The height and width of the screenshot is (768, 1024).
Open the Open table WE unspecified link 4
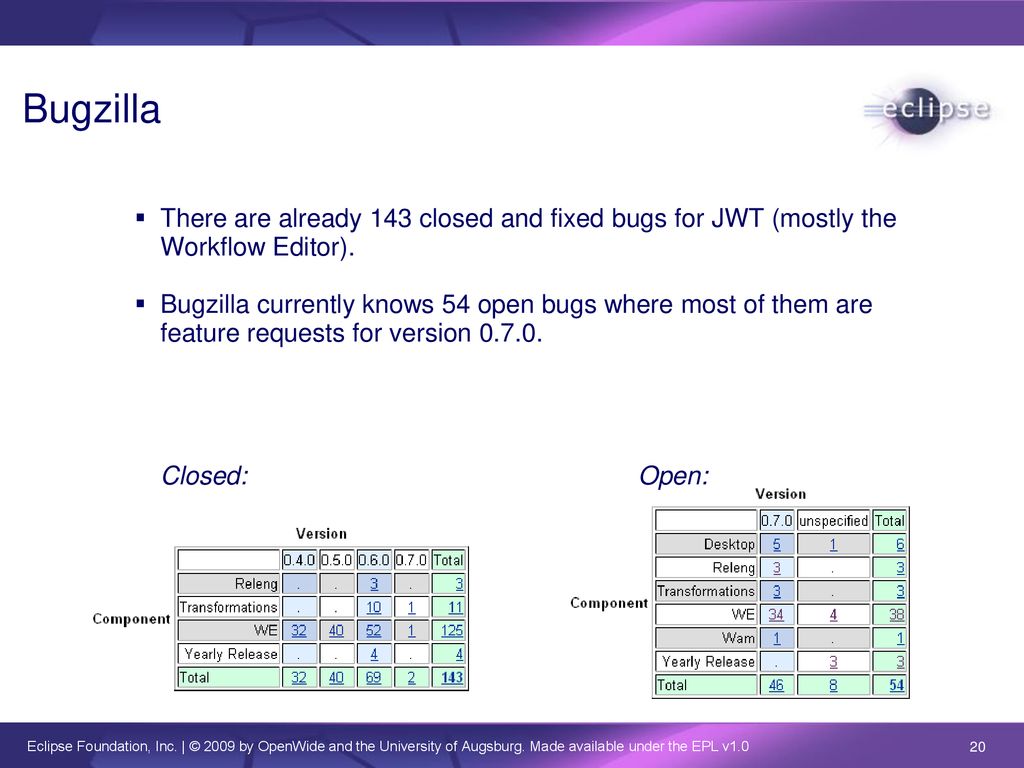click(x=833, y=615)
